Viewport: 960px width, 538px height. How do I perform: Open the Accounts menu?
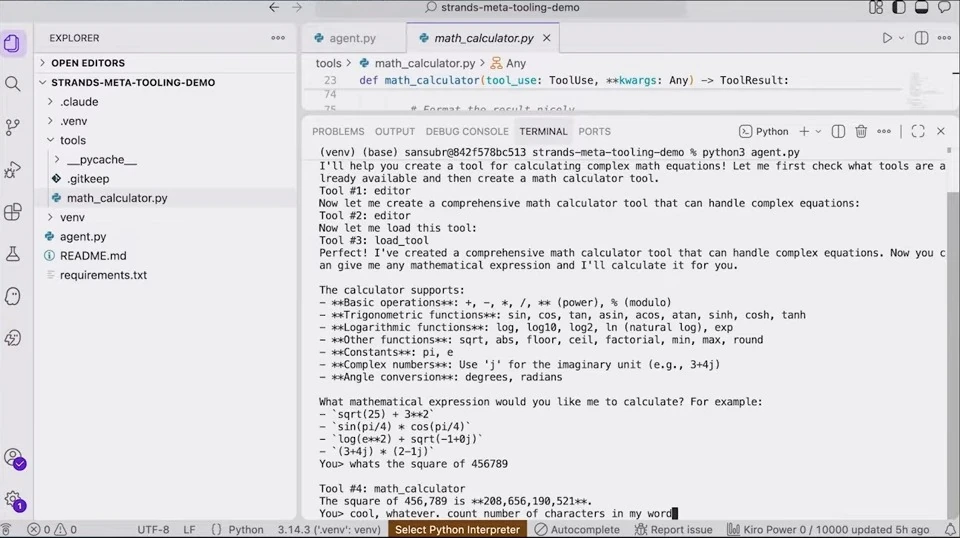13,458
